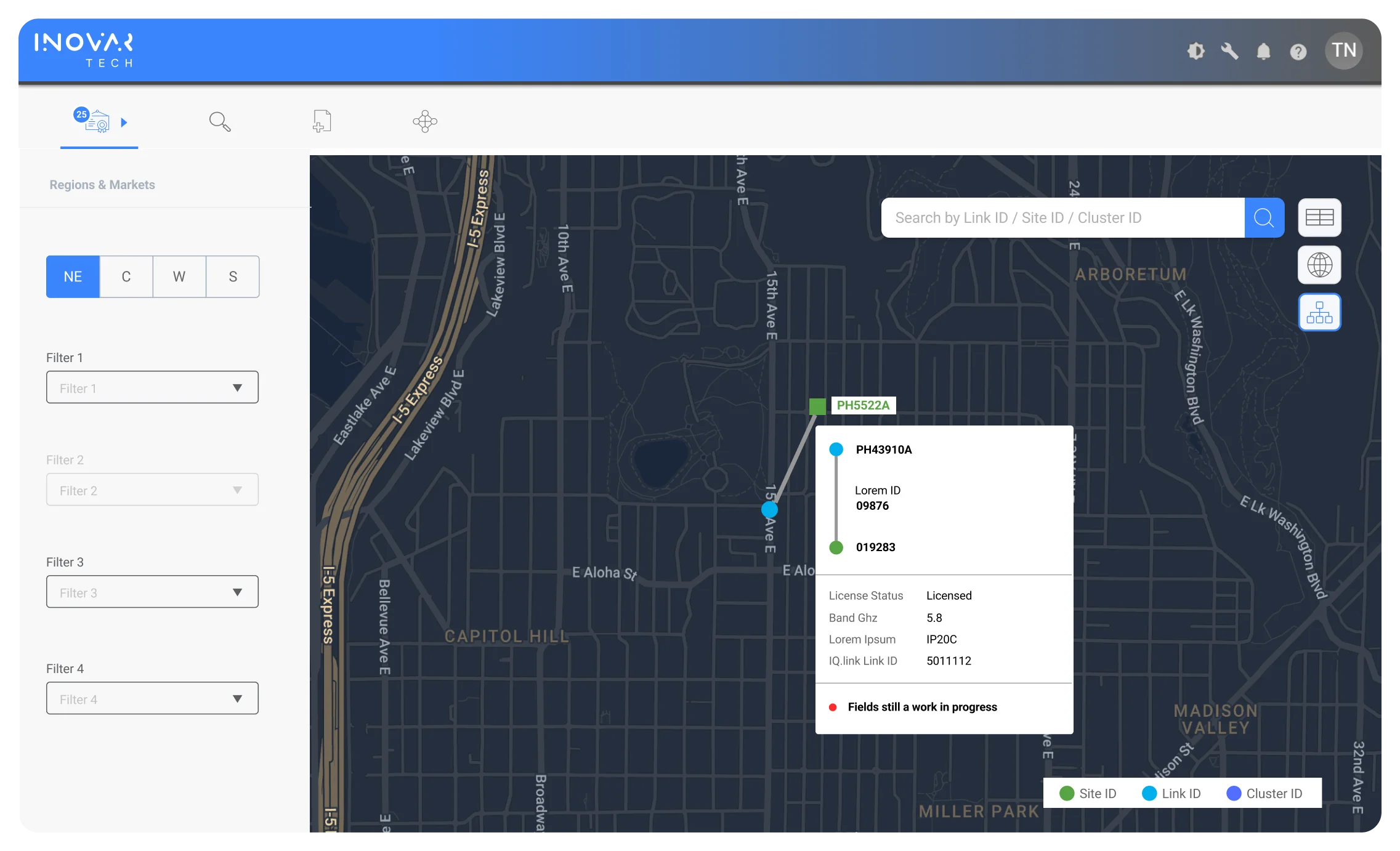Open notifications bell icon
Viewport: 1400px width, 851px height.
tap(1263, 51)
